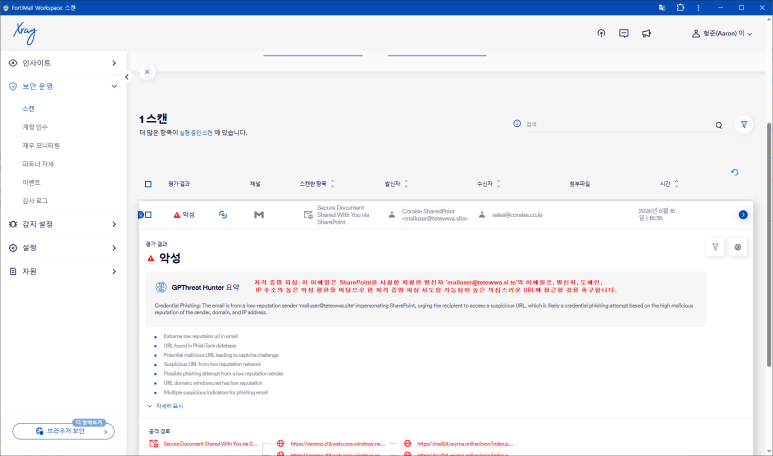Check the malicious scan row checkbox
Image resolution: width=773 pixels, height=456 pixels.
click(148, 215)
